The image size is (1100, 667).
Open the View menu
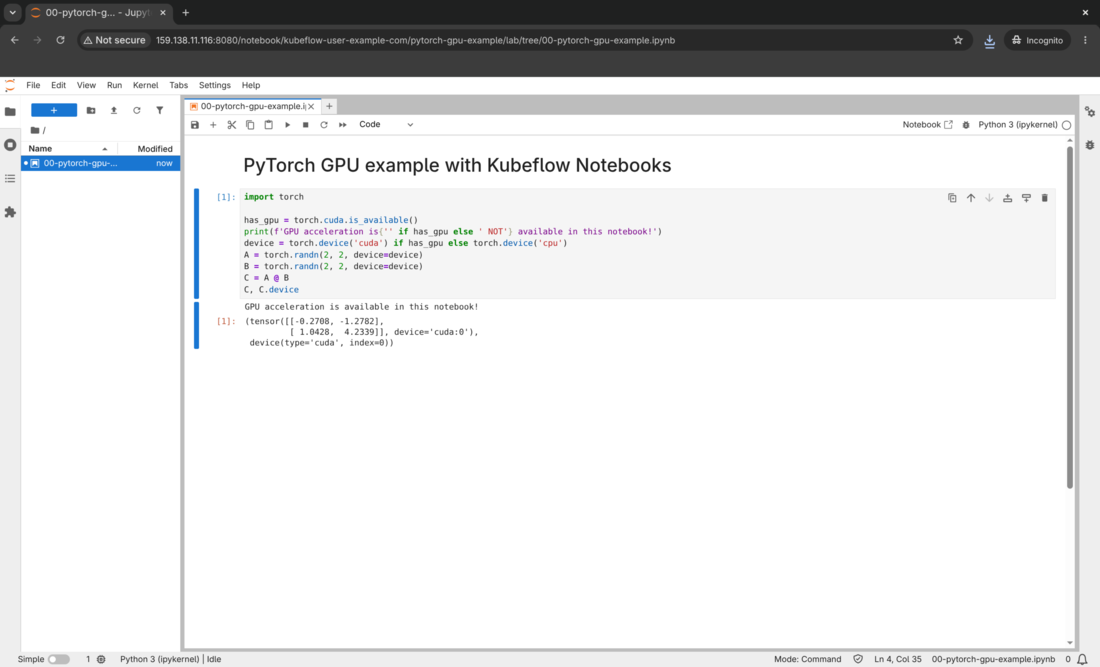(86, 85)
